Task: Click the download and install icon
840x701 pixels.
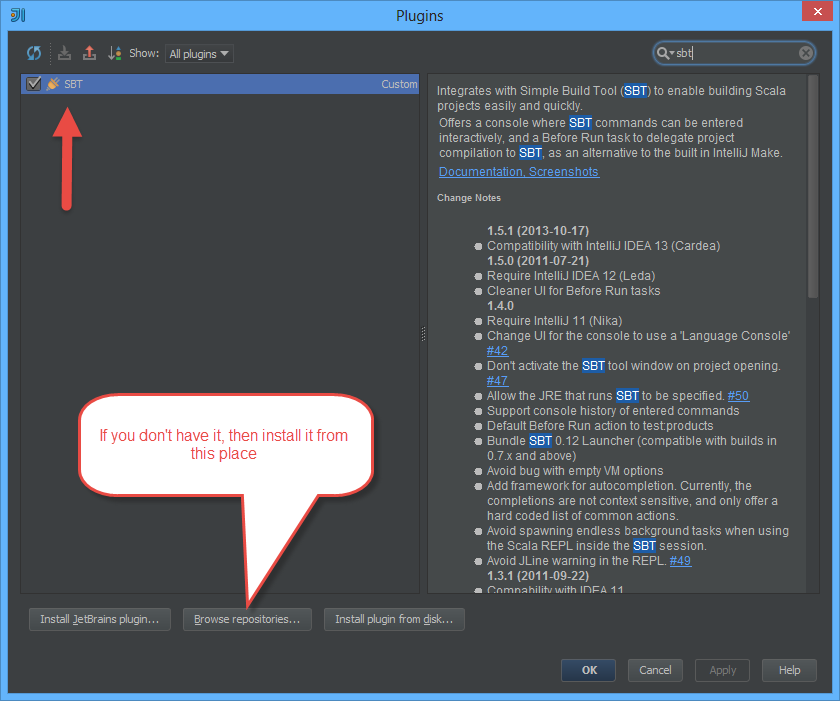Action: [x=64, y=53]
